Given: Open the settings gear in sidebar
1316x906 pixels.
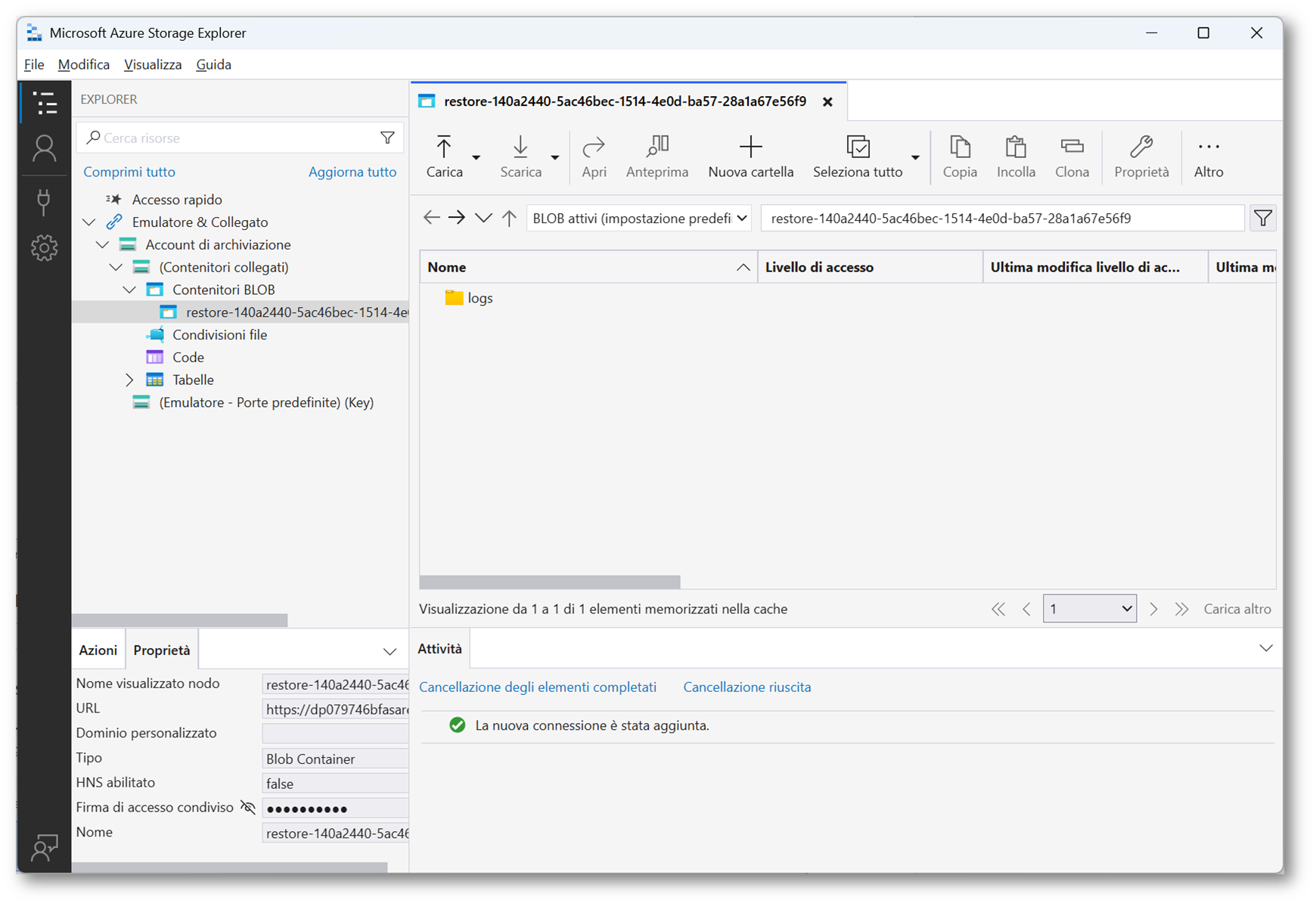Looking at the screenshot, I should click(45, 247).
